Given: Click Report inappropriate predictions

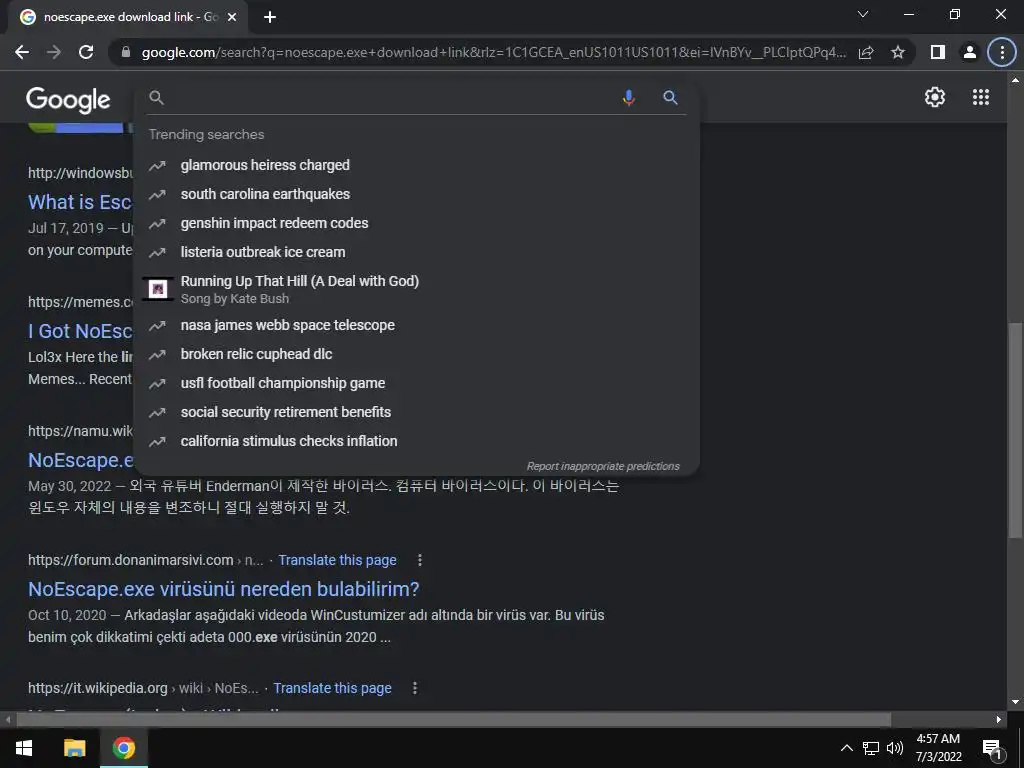Looking at the screenshot, I should [603, 466].
